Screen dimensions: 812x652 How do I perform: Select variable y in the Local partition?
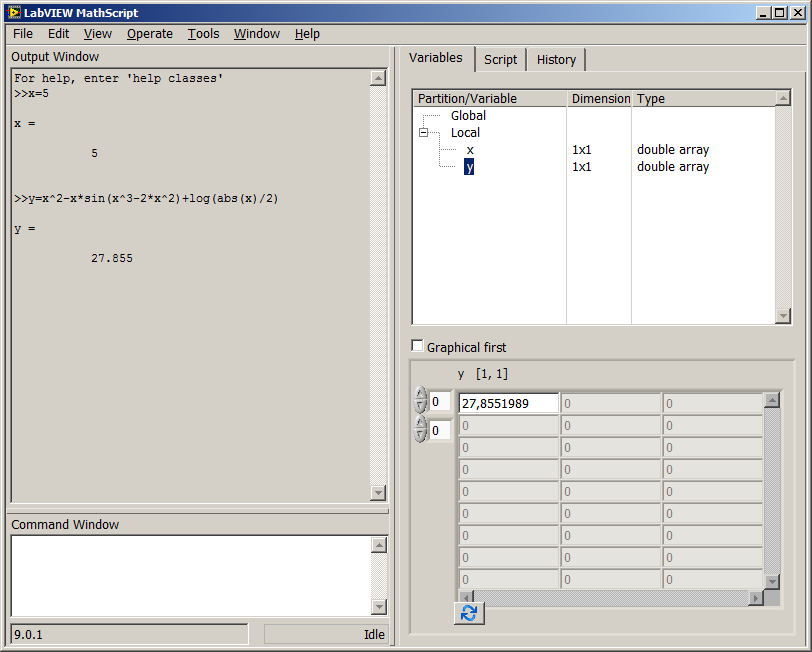469,167
